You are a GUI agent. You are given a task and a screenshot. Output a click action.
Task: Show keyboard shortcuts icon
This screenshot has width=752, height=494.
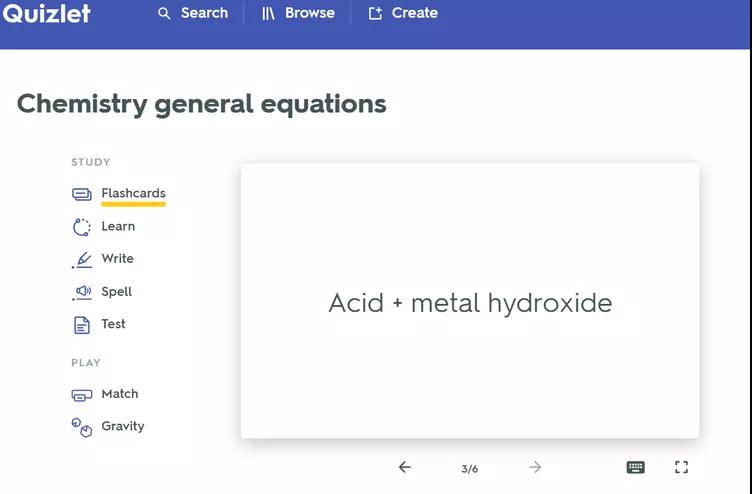click(x=635, y=467)
